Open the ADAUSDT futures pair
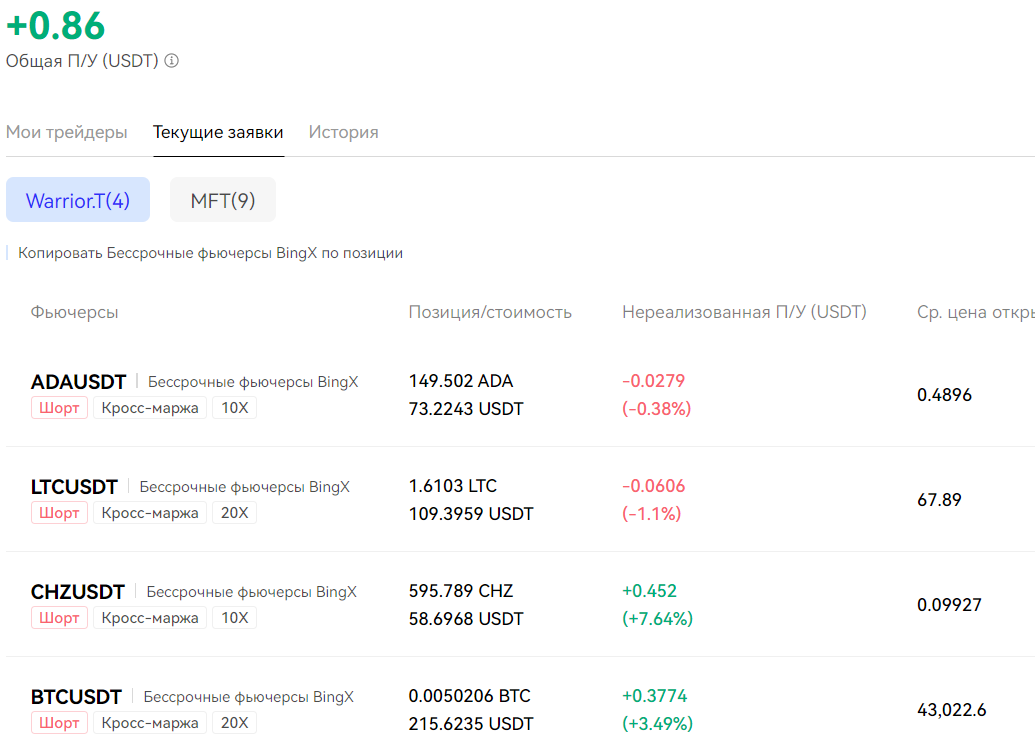The width and height of the screenshot is (1035, 737). coord(79,382)
